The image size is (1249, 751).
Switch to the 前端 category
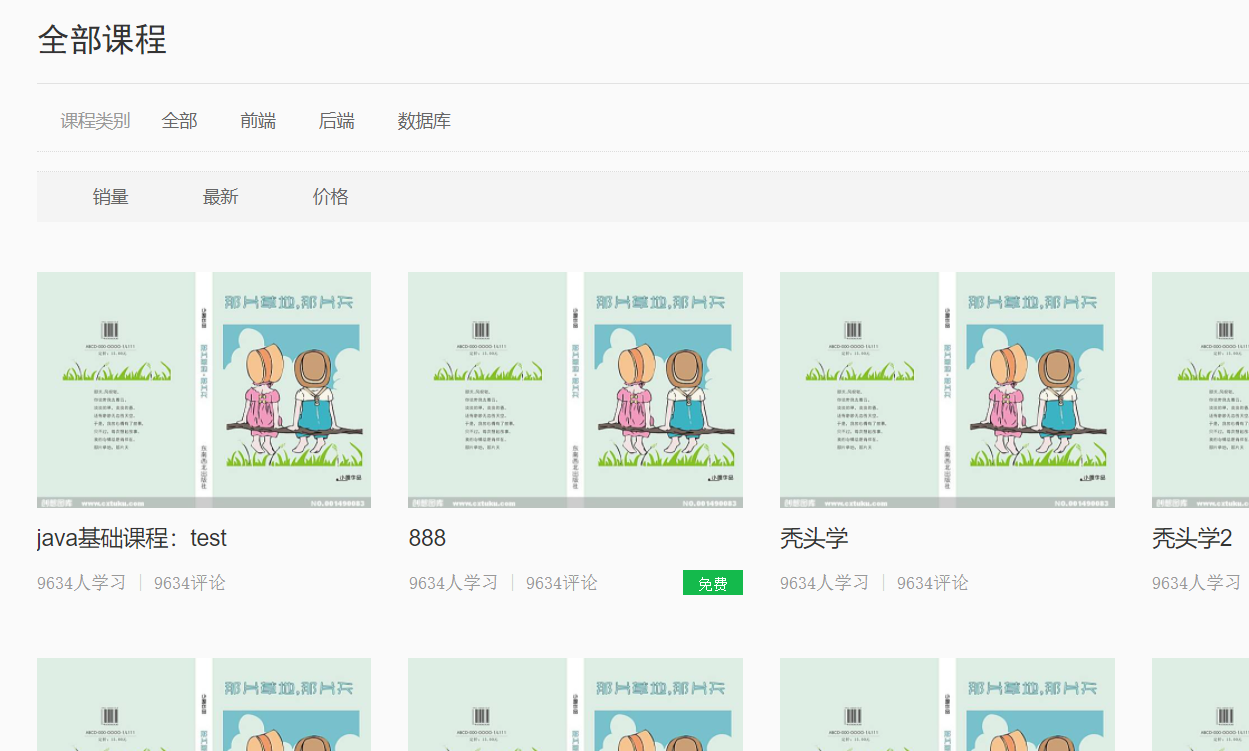click(258, 120)
